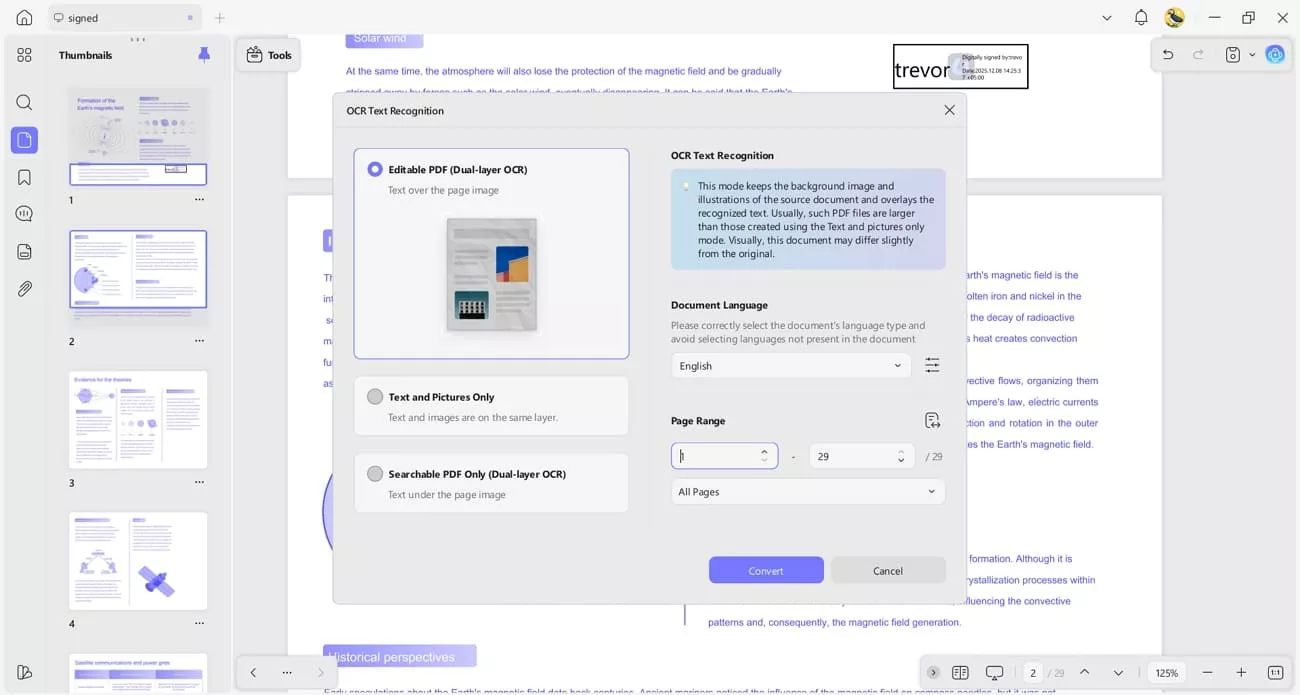Viewport: 1300px width, 695px height.
Task: Open the Tools menu
Action: (269, 55)
